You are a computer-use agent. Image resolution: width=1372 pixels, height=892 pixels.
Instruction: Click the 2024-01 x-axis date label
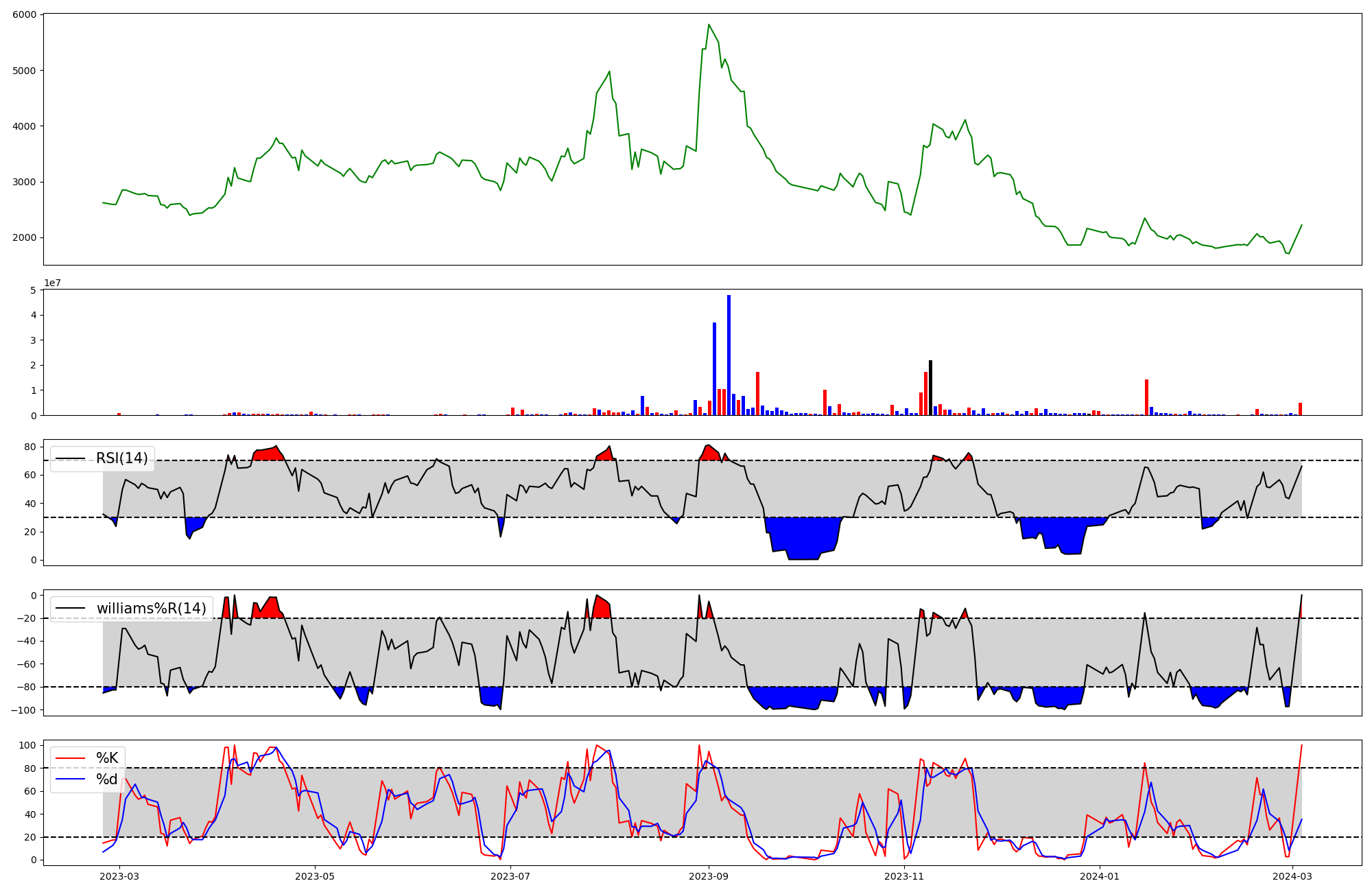click(1100, 876)
